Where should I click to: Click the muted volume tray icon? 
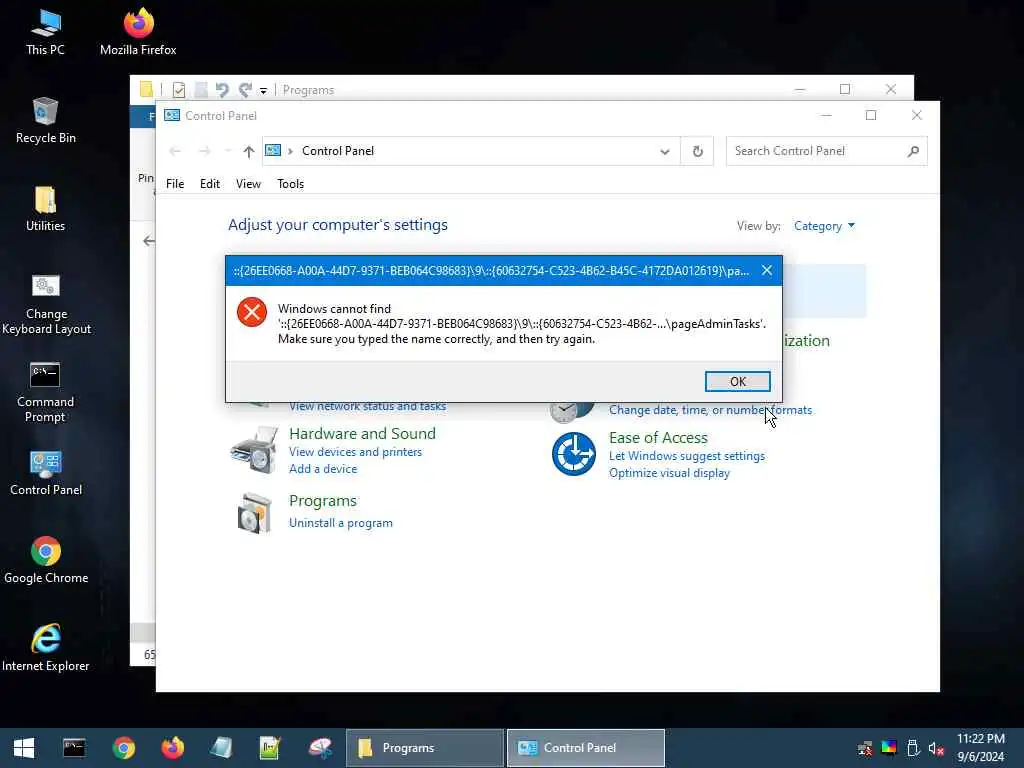click(936, 748)
